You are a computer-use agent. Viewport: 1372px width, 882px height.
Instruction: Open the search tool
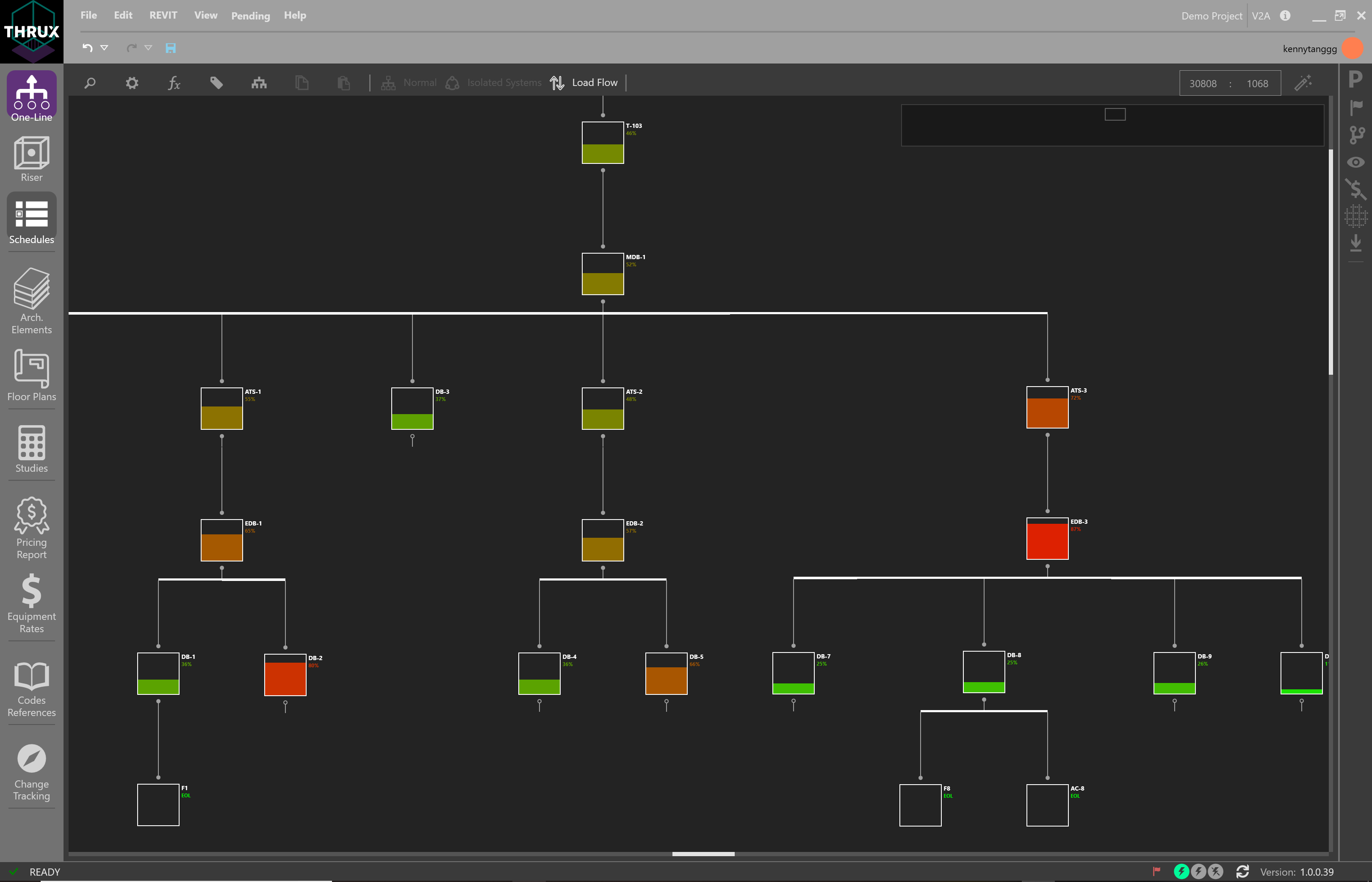(x=90, y=83)
